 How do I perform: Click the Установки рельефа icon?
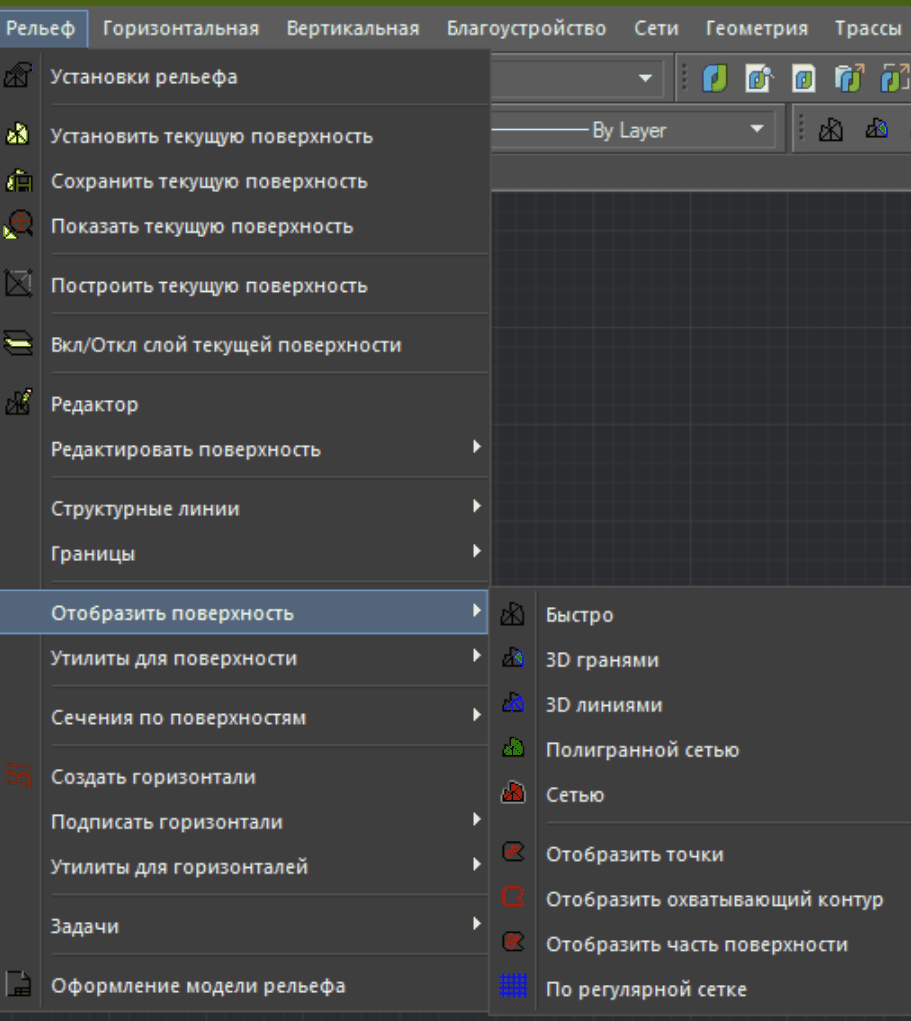coord(18,76)
